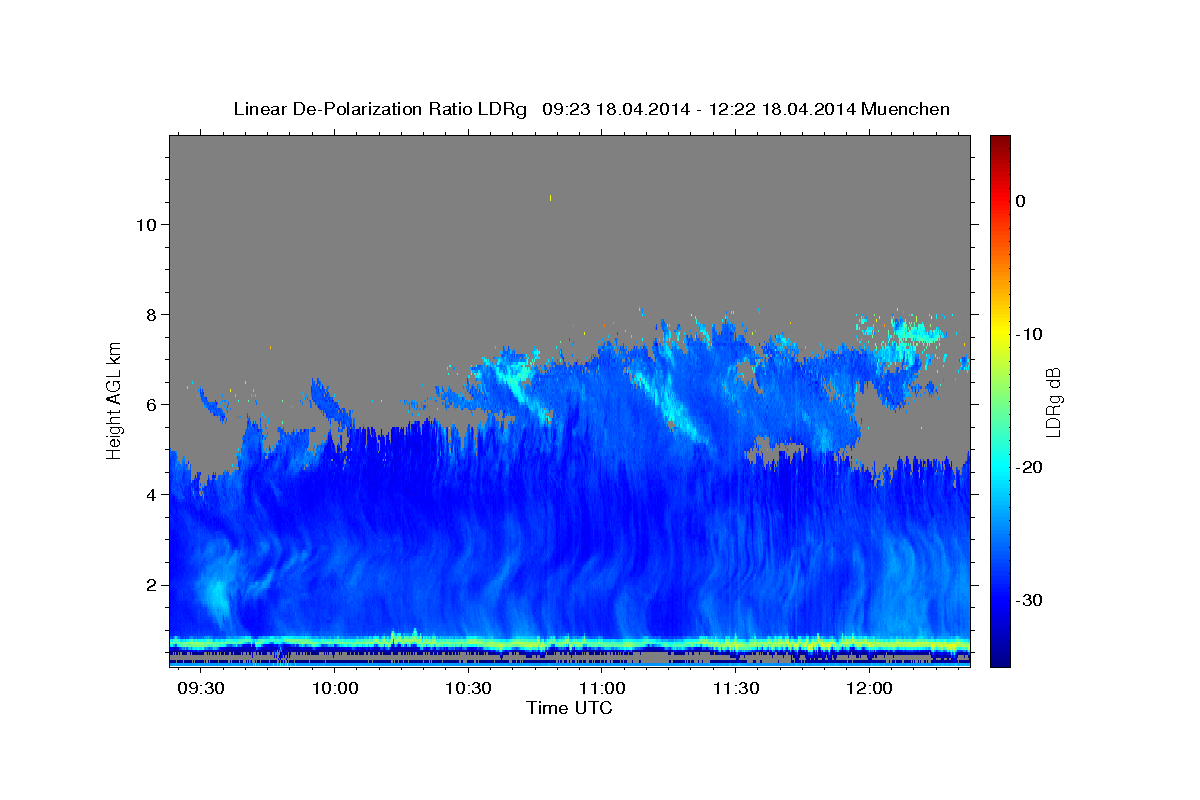Click the '11:30' time tick label
1200x800 pixels.
point(736,690)
